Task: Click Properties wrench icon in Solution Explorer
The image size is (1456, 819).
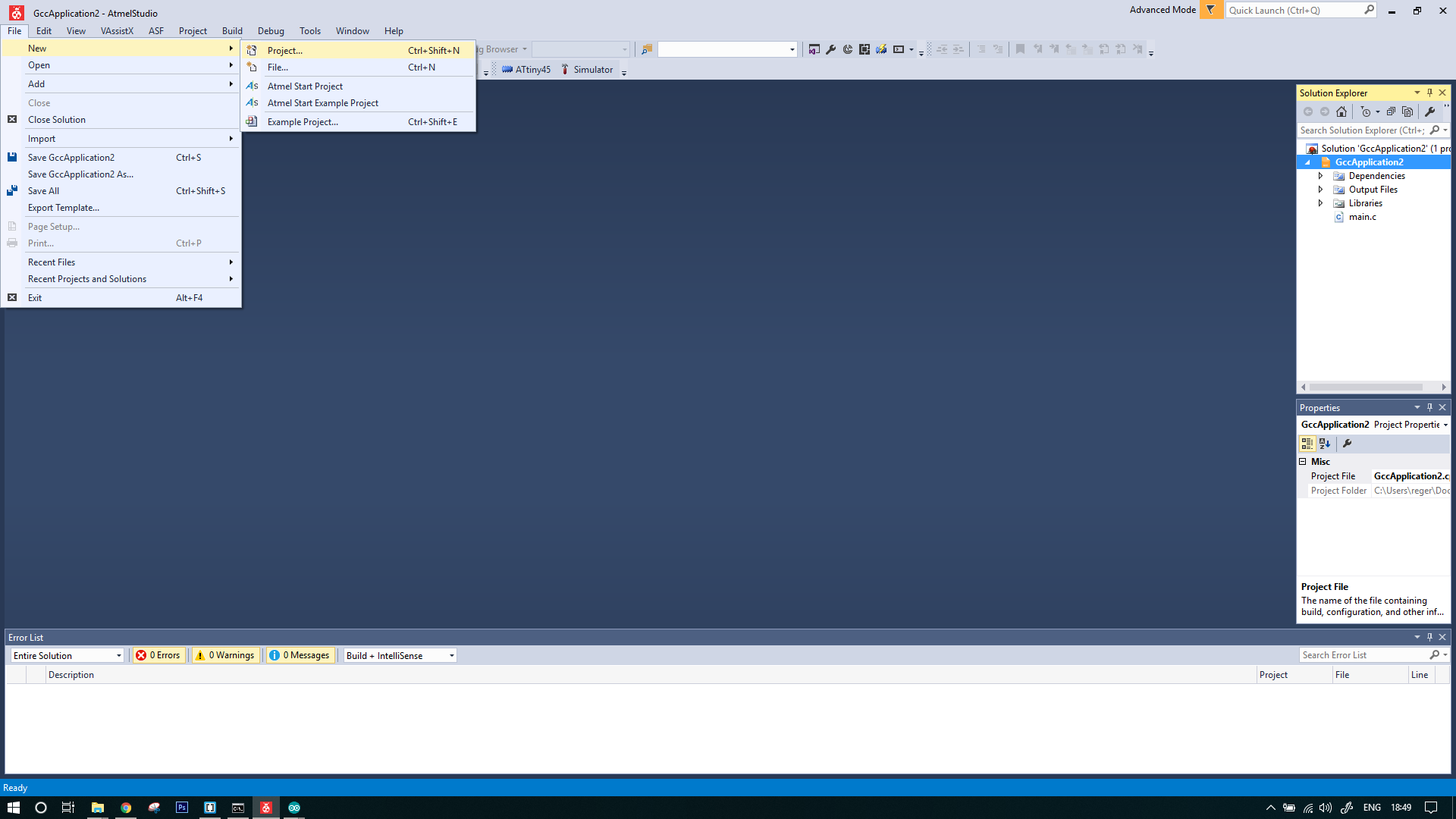Action: [1429, 111]
